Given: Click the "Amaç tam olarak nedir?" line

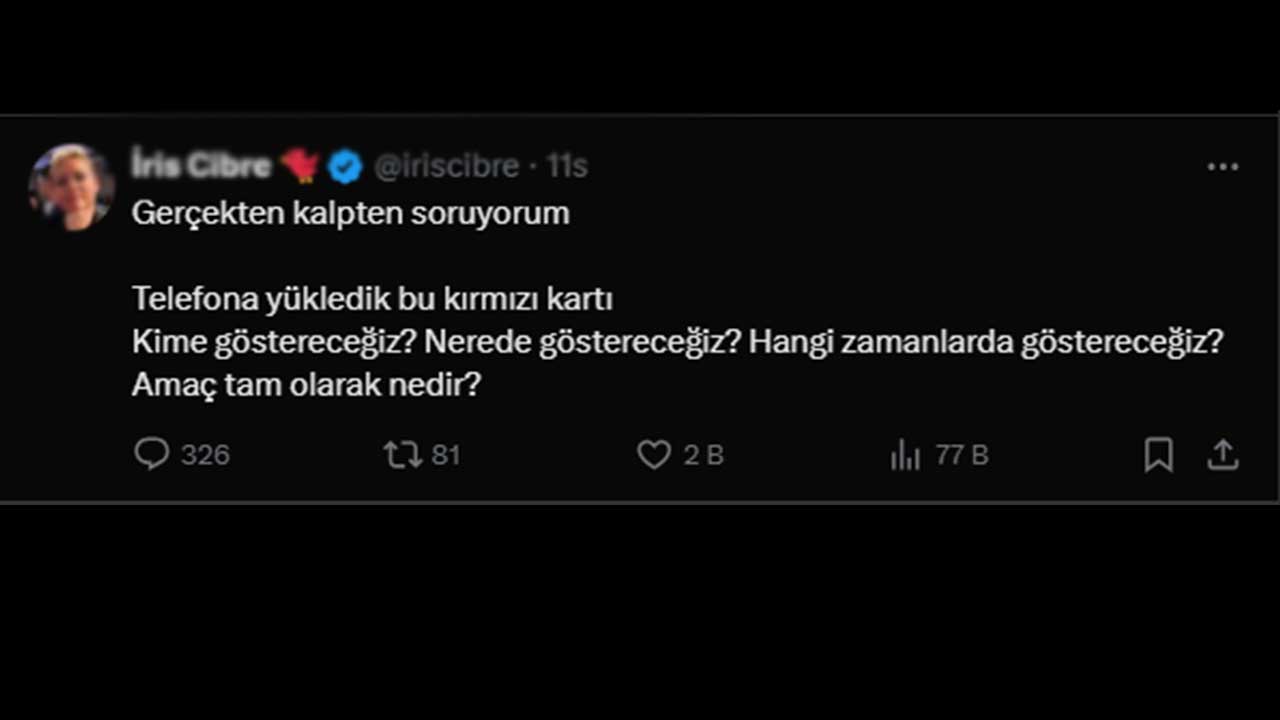Looking at the screenshot, I should [x=306, y=385].
